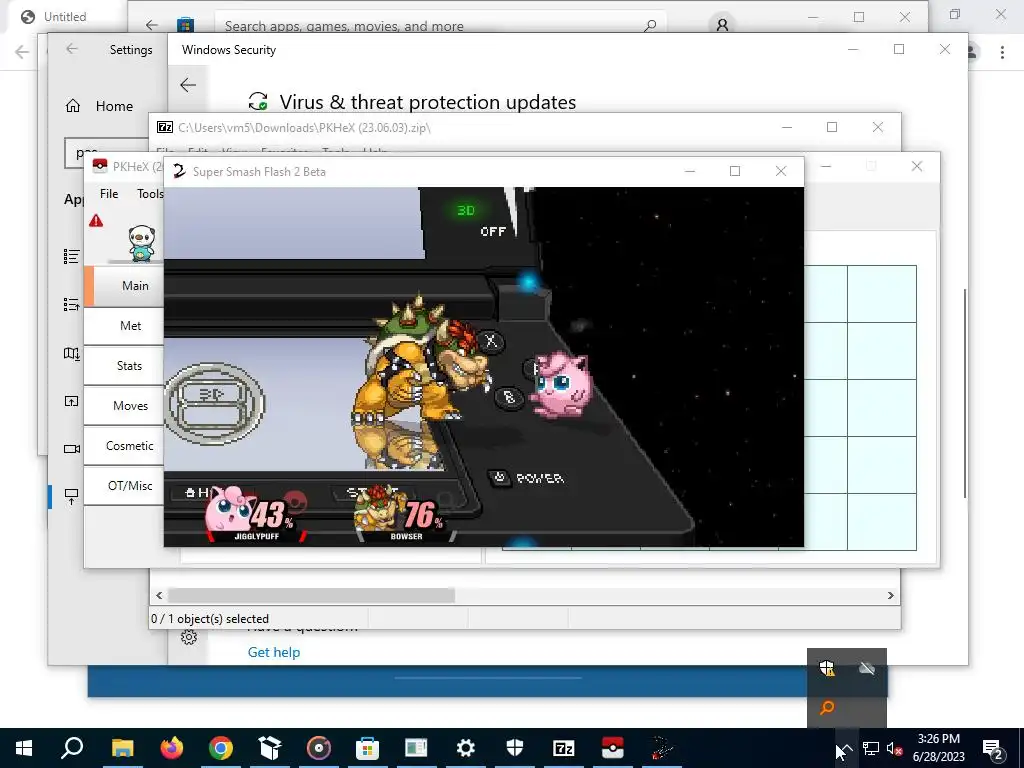Open the Stats tab in PKHeX
Screen dimensions: 1024x768
125,366
